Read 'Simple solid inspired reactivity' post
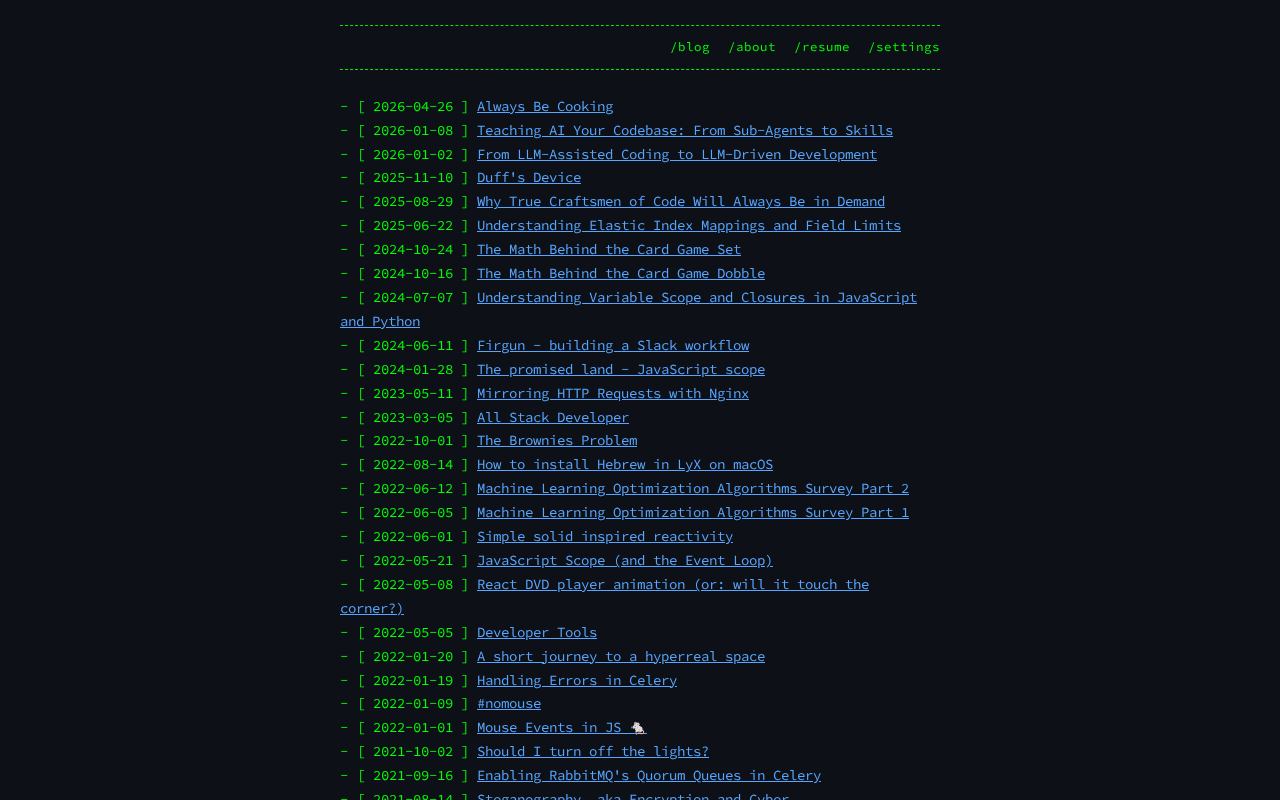Viewport: 1280px width, 800px height. (x=605, y=536)
